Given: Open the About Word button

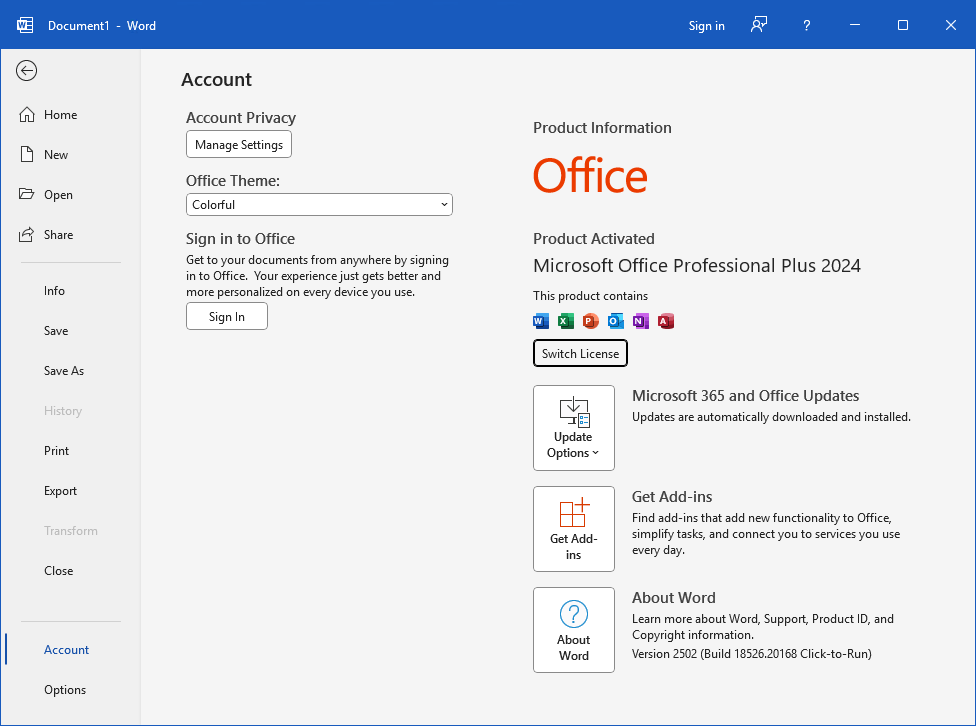Looking at the screenshot, I should tap(574, 630).
